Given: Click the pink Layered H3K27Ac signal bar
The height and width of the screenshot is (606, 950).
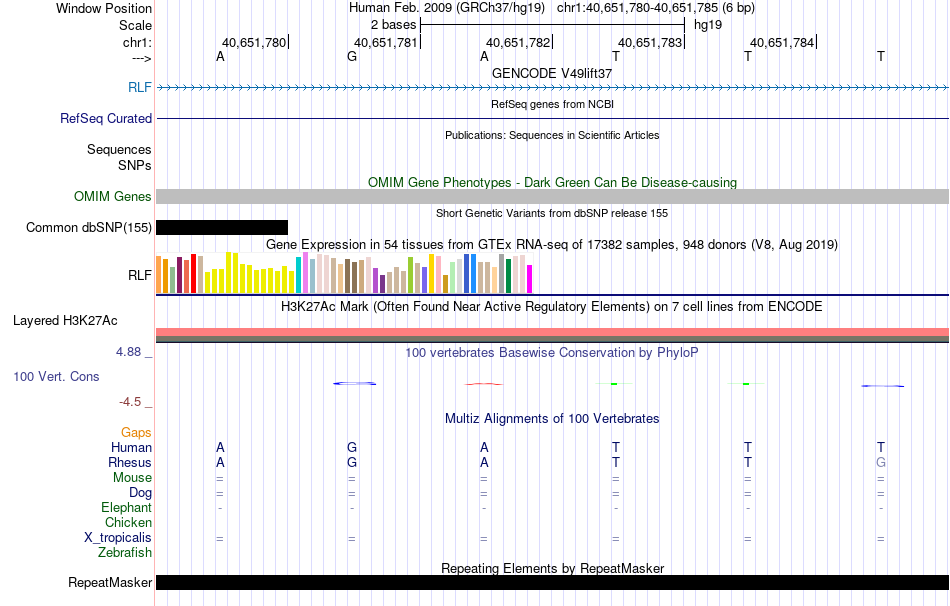Looking at the screenshot, I should click(552, 332).
